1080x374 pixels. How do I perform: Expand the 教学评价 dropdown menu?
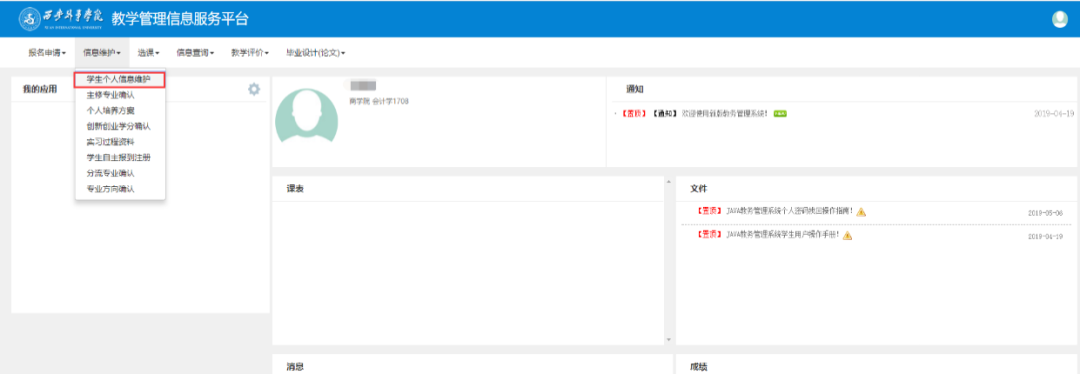pos(249,52)
